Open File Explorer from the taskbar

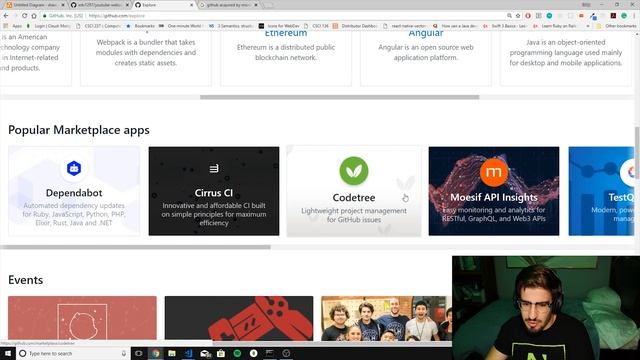pyautogui.click(x=172, y=353)
